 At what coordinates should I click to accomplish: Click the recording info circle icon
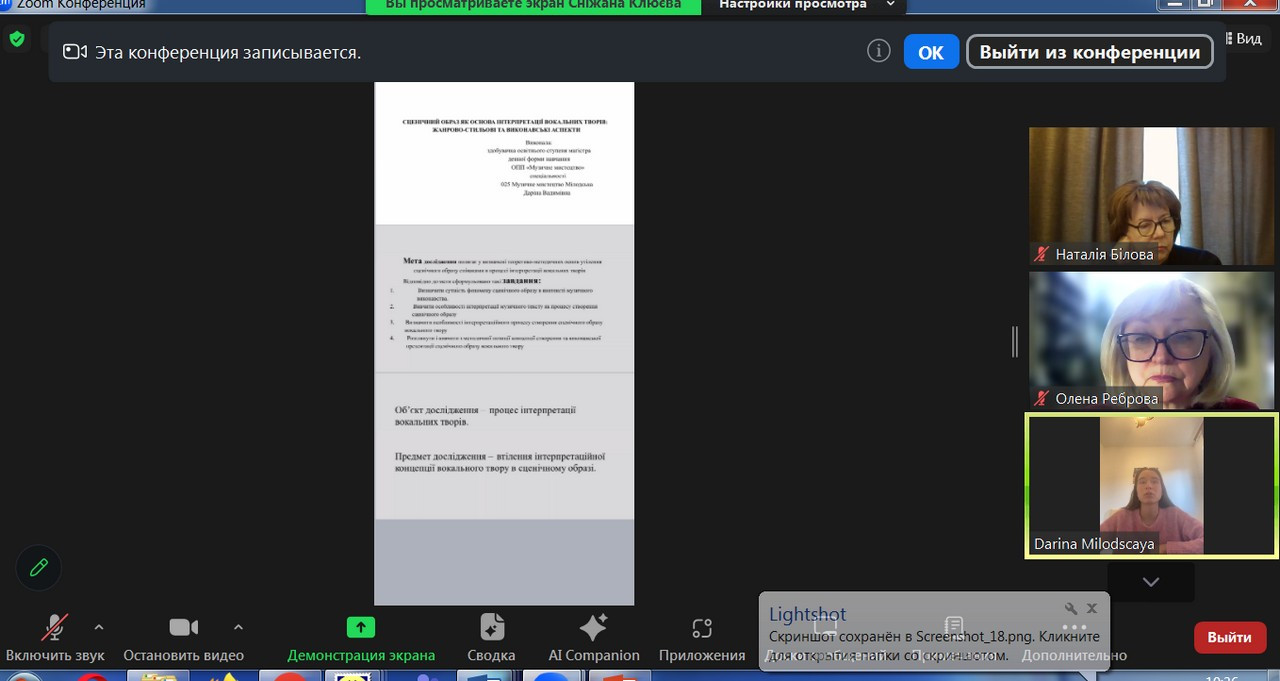[x=878, y=51]
